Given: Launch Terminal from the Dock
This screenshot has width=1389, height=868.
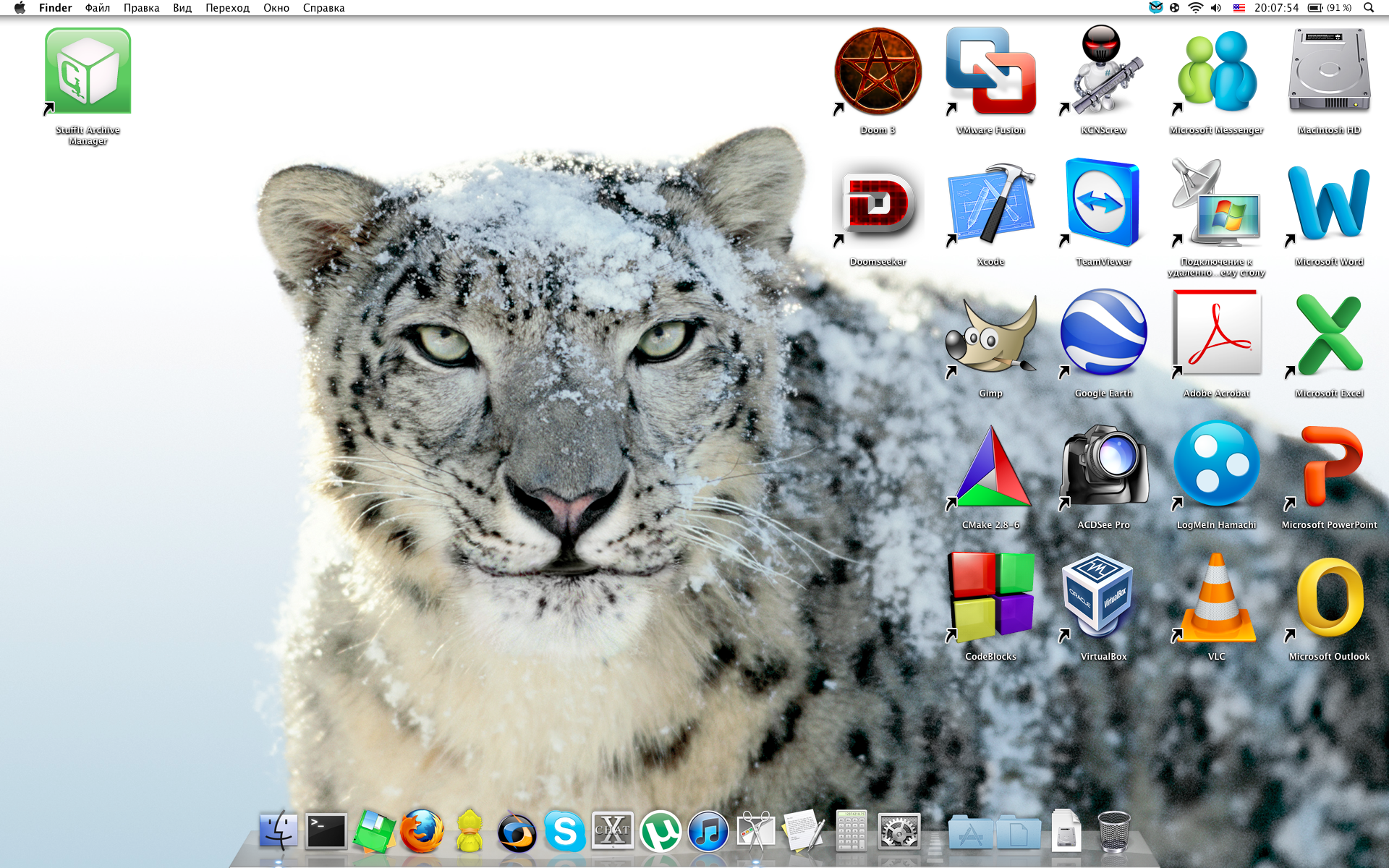Looking at the screenshot, I should pos(326,832).
